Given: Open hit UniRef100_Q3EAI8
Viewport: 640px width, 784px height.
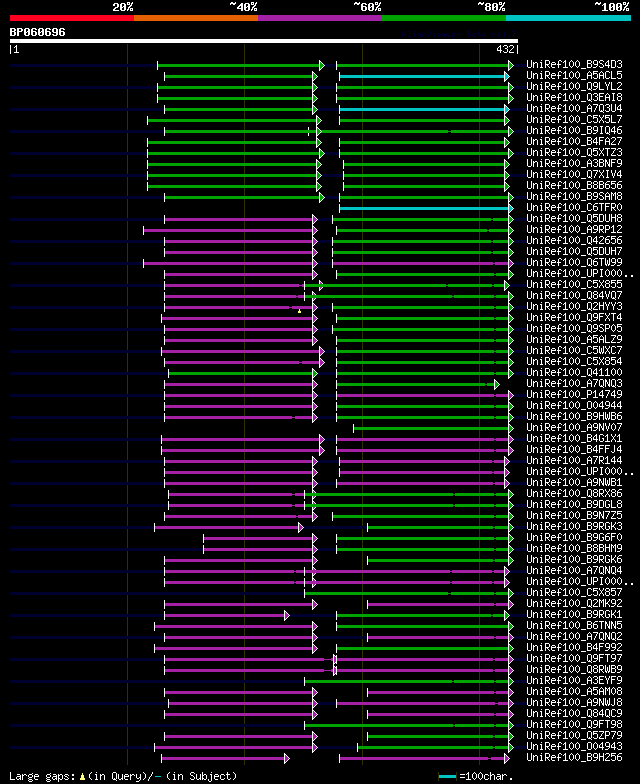Looking at the screenshot, I should tap(574, 98).
